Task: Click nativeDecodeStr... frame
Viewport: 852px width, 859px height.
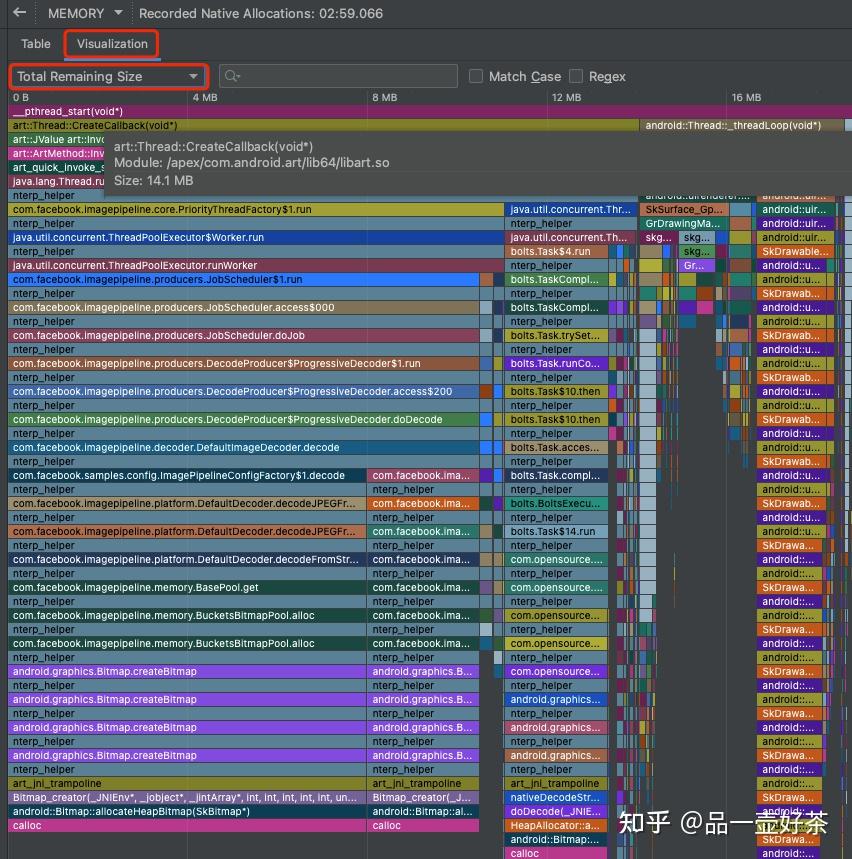Action: 556,798
